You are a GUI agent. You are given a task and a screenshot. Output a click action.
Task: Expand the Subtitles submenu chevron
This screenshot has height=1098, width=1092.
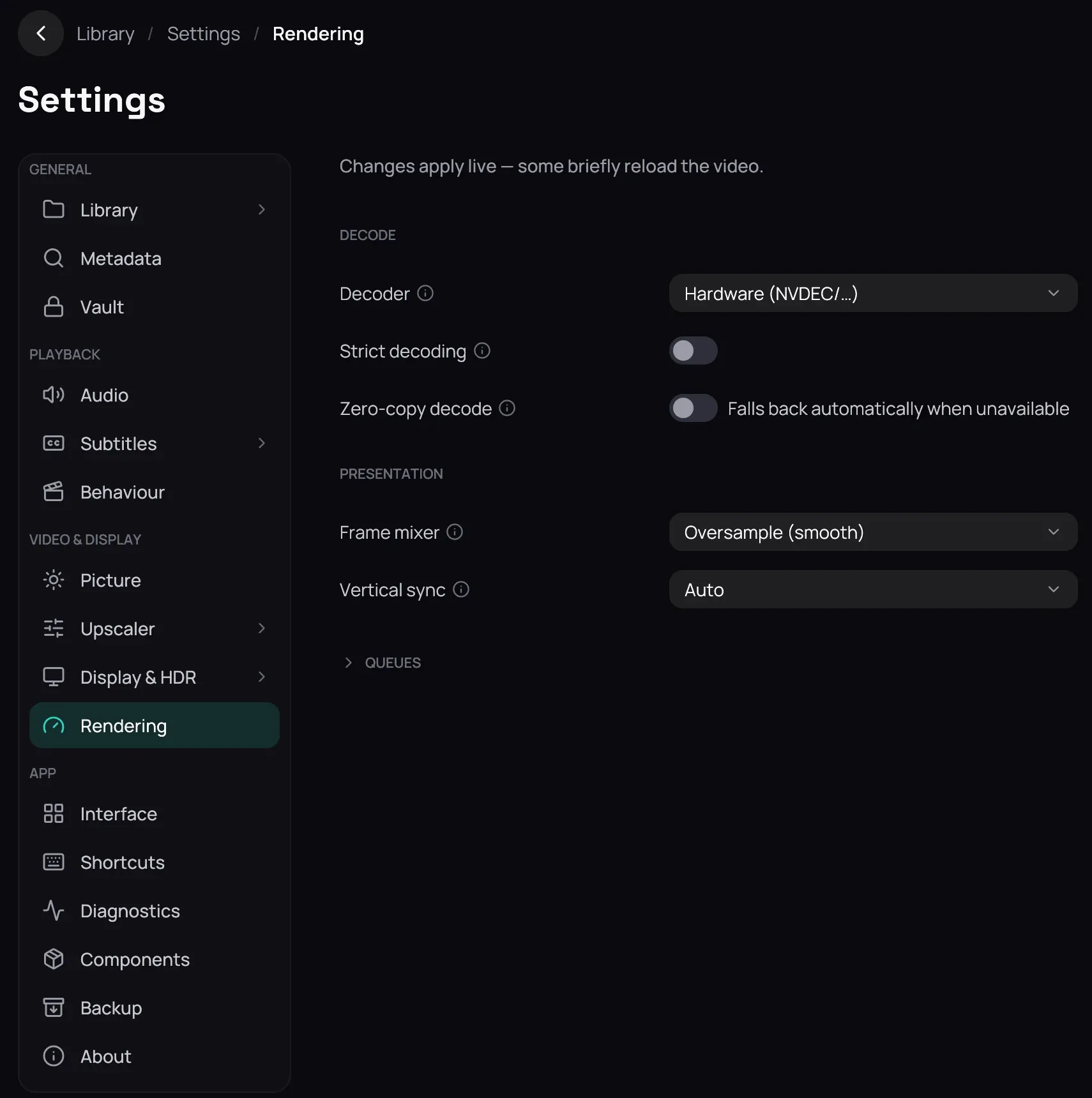pyautogui.click(x=261, y=443)
